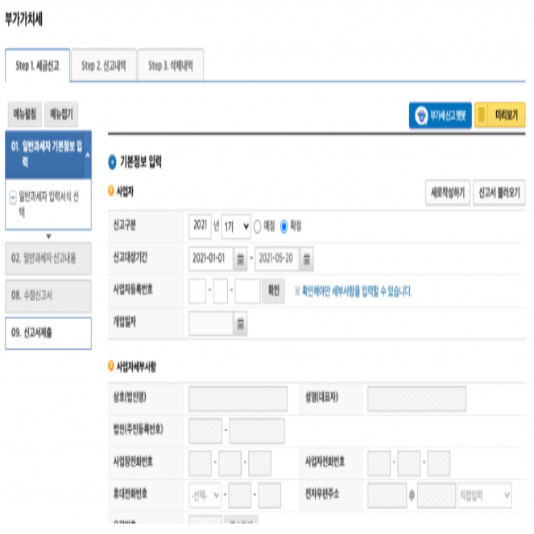The height and width of the screenshot is (534, 534).
Task: Click 전자우편주소 domain field after @
Action: pos(436,495)
